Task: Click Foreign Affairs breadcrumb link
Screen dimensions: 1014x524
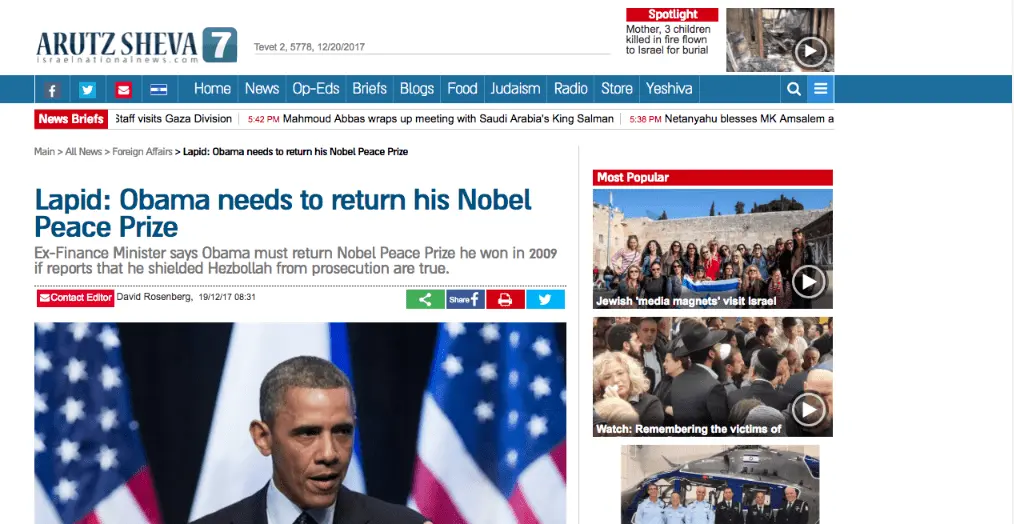Action: 142,151
